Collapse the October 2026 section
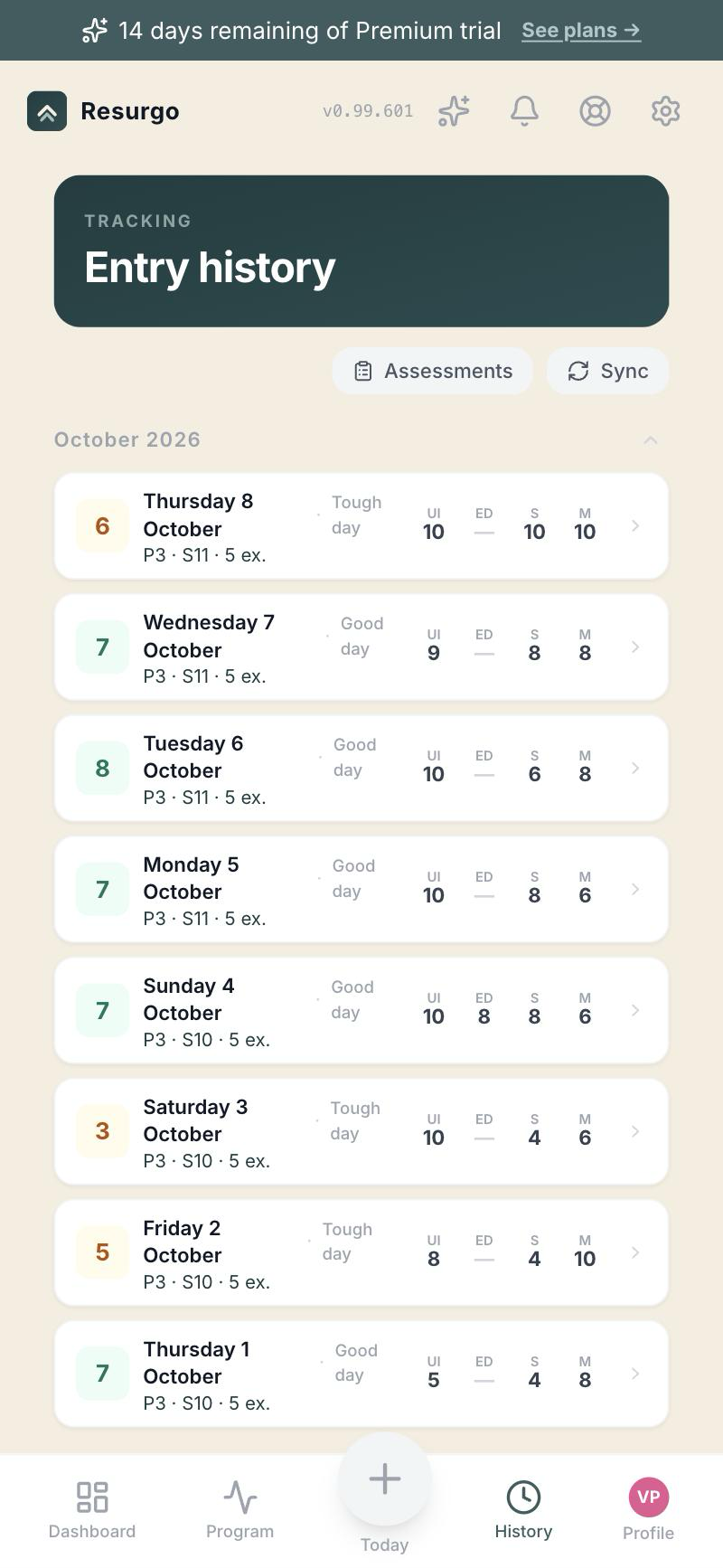This screenshot has width=723, height=1568. click(650, 440)
